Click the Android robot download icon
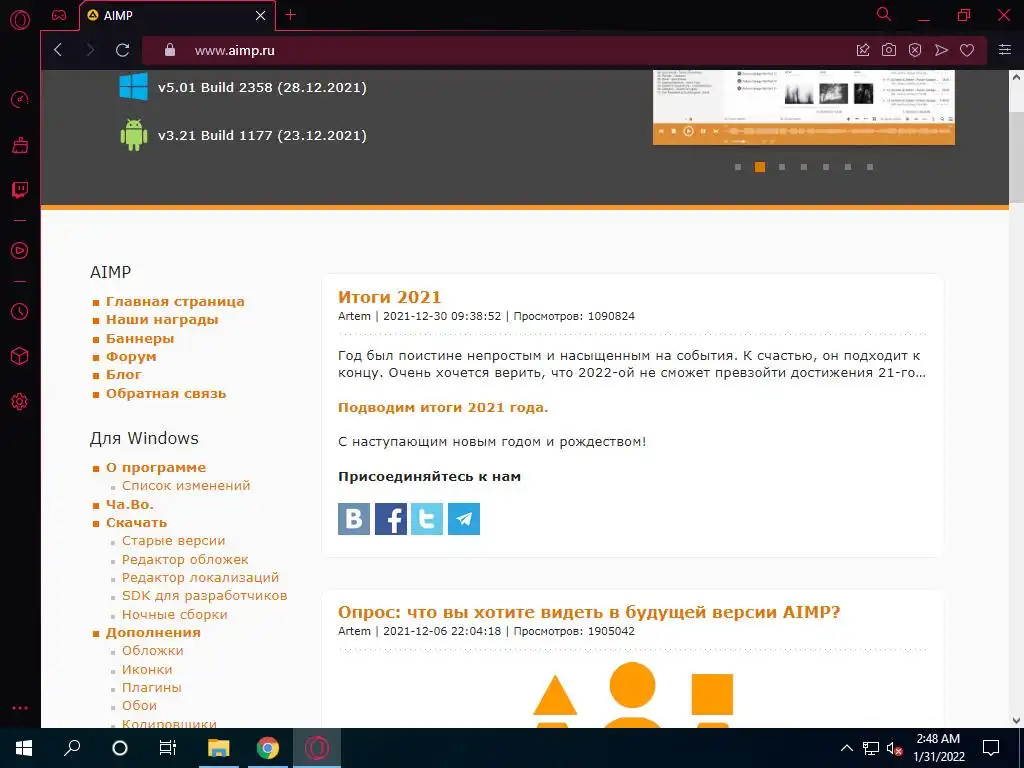 click(x=134, y=135)
